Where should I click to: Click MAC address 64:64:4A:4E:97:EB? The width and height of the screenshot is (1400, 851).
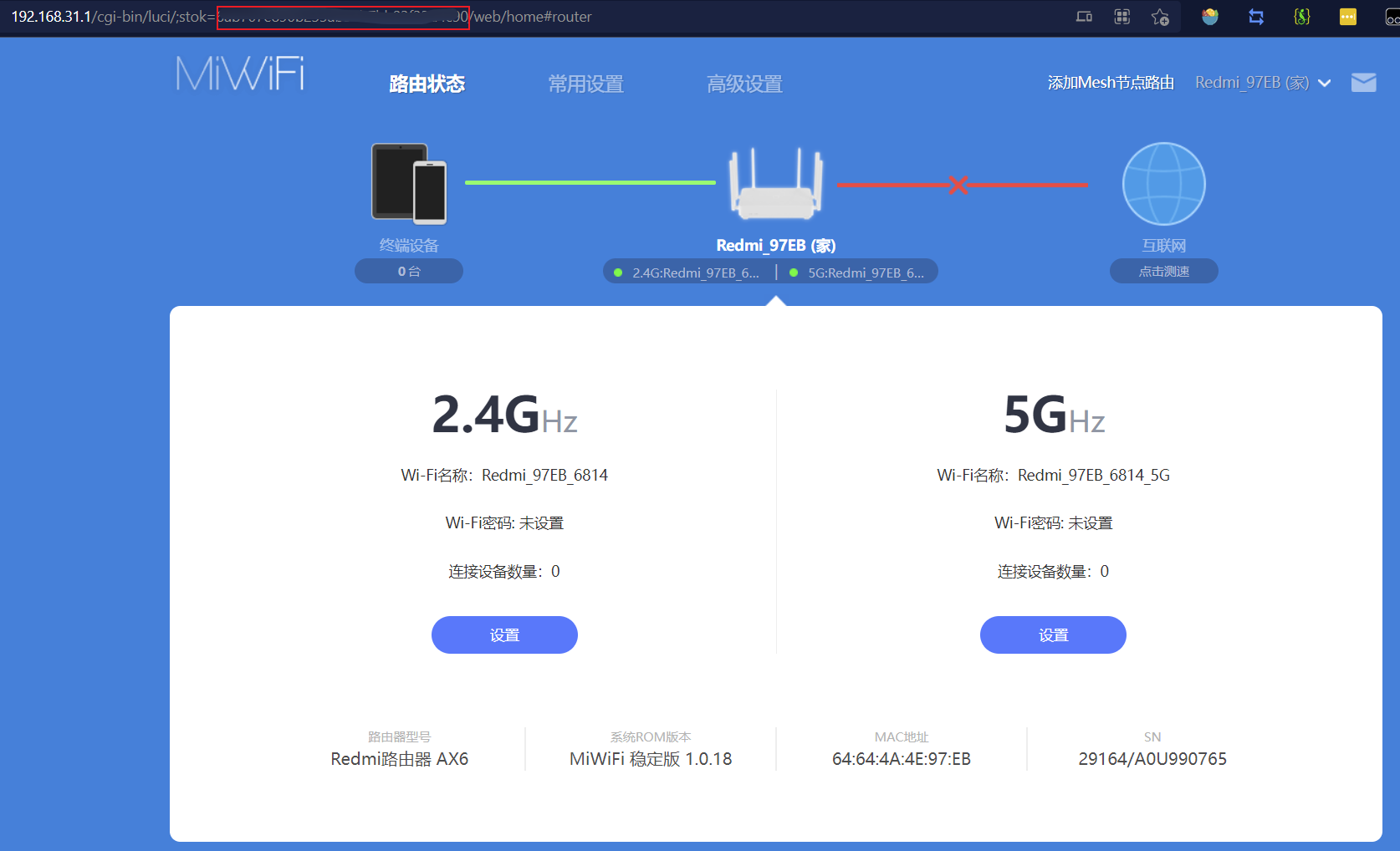[x=902, y=759]
